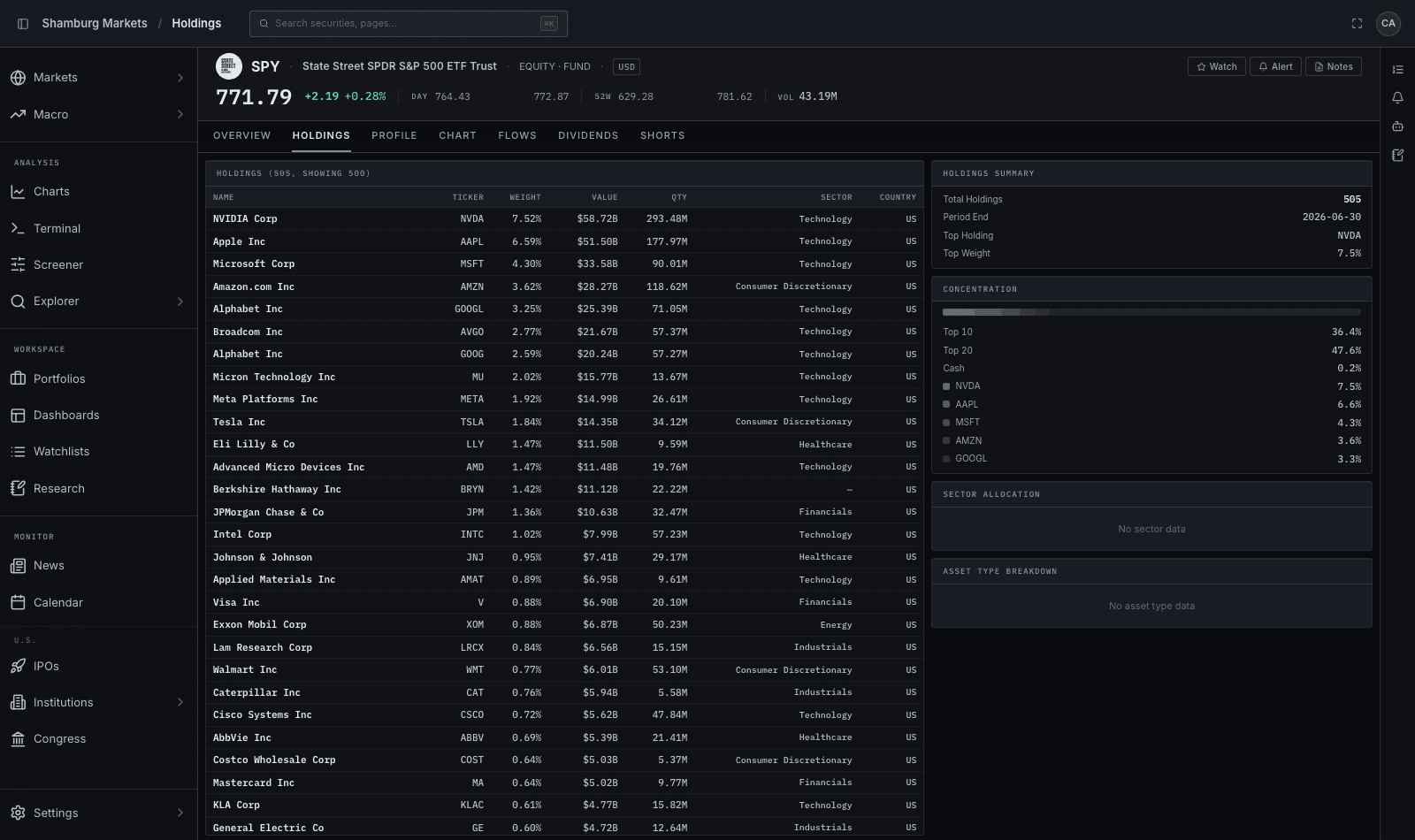The height and width of the screenshot is (840, 1415).
Task: Open Watchlists list icon
Action: (18, 452)
